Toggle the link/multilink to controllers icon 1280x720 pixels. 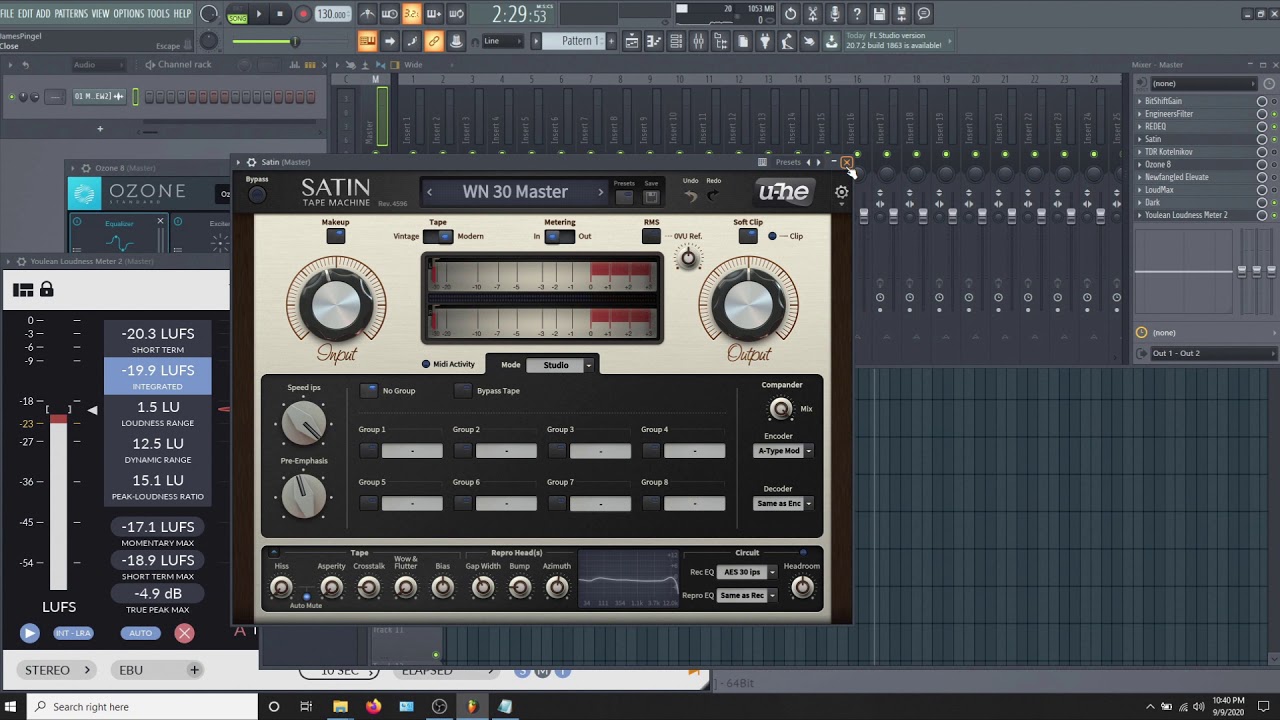[x=434, y=41]
